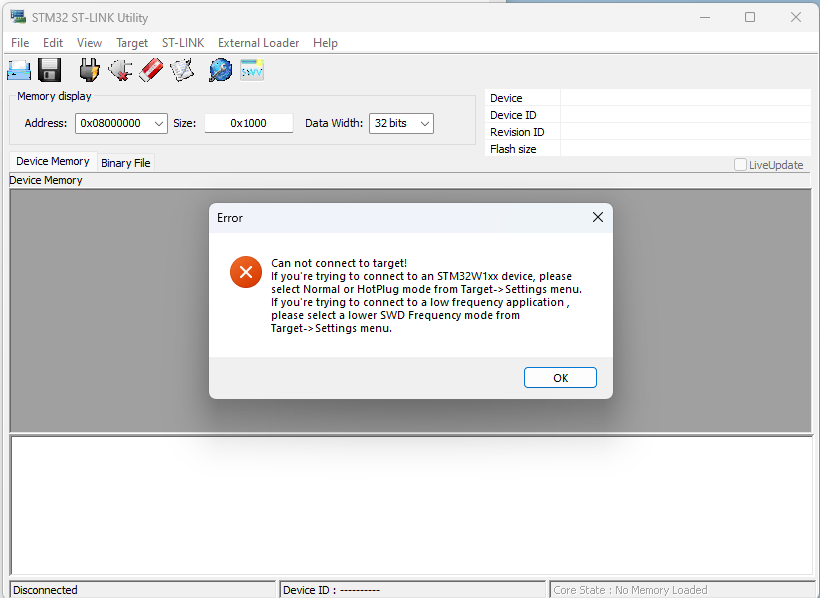Click the Connect to target plug icon
The height and width of the screenshot is (598, 820).
89,70
